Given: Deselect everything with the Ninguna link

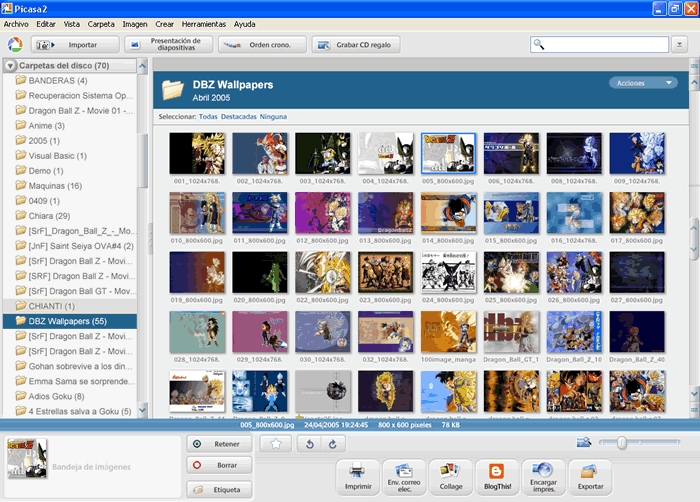Looking at the screenshot, I should [273, 117].
